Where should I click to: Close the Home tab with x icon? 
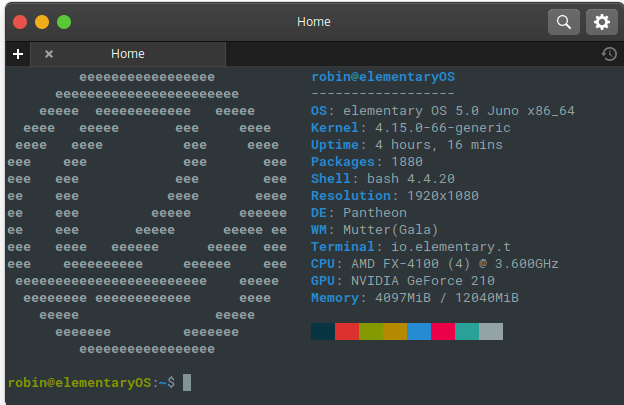click(x=49, y=54)
